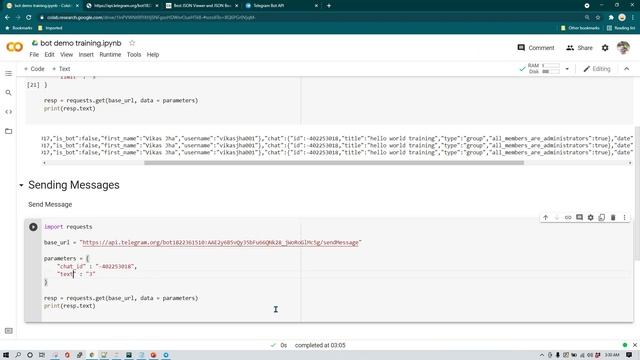Open the Comment button
This screenshot has height=360, width=640.
[x=536, y=48]
